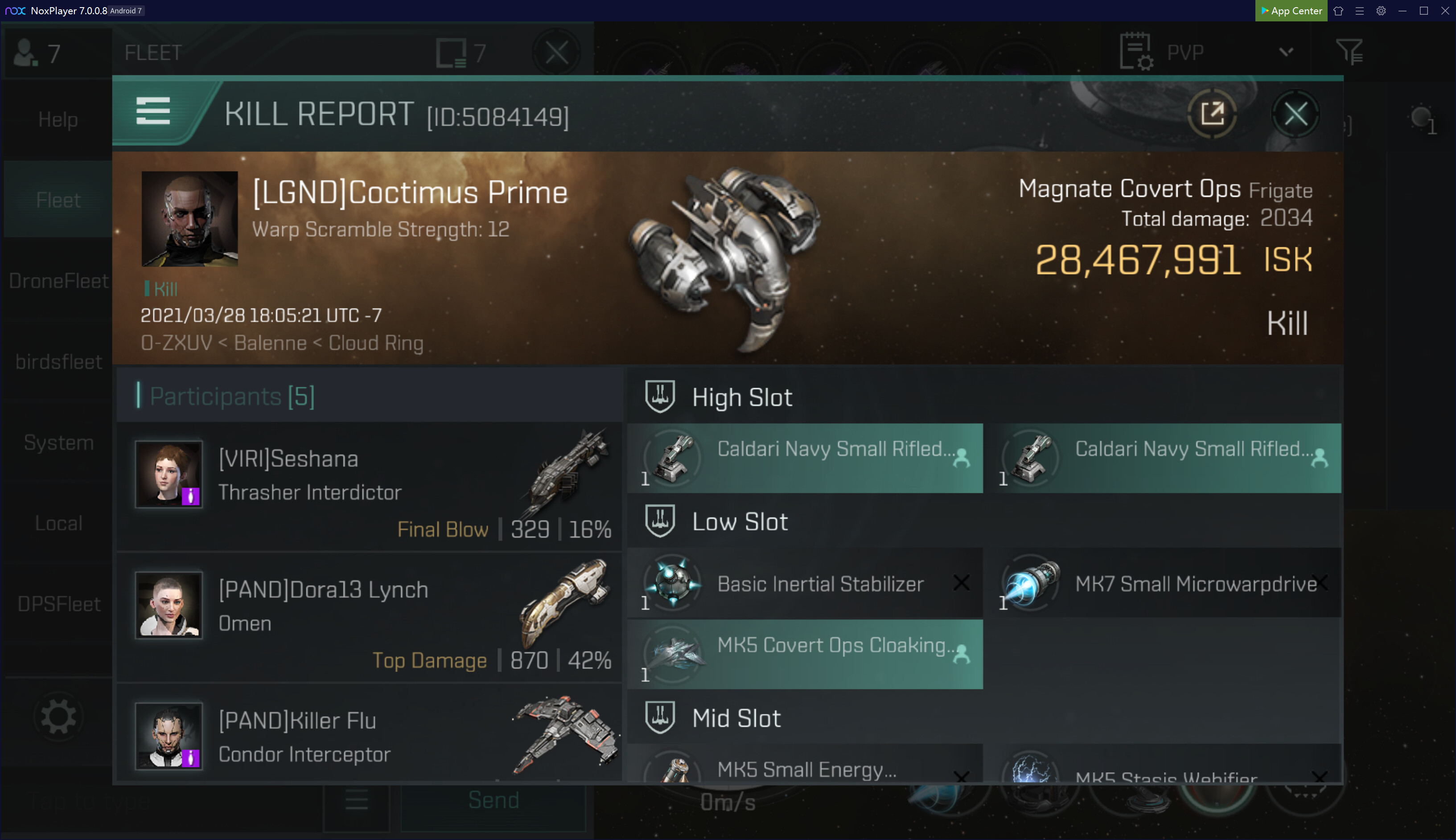Select participant Seshana in Thrasher Interdictor
Screen dimensions: 1456x840
tap(369, 486)
